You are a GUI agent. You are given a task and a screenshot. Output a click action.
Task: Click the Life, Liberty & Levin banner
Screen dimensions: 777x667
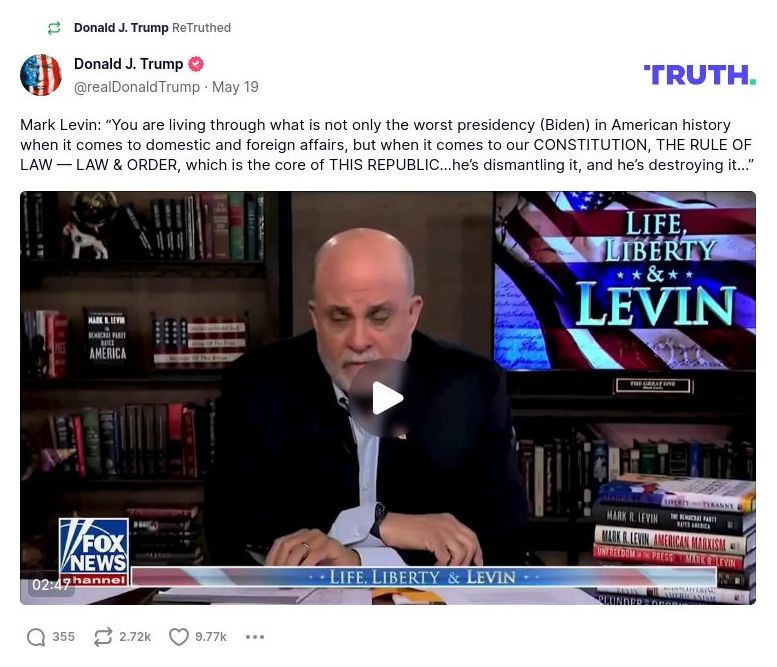[424, 577]
